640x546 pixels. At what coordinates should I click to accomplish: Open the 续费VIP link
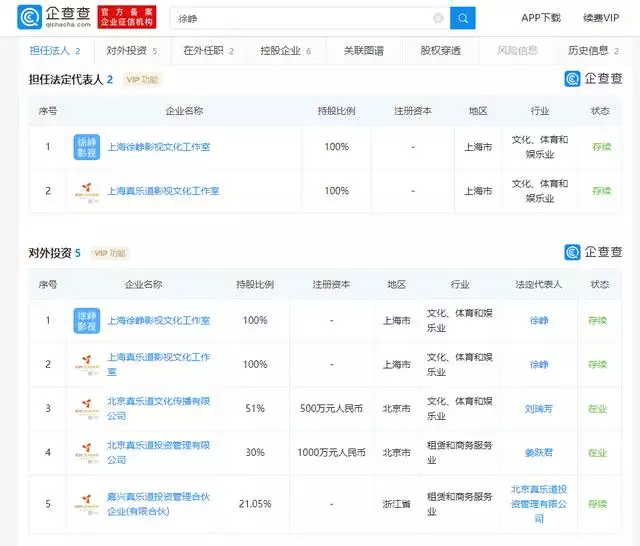pyautogui.click(x=601, y=18)
